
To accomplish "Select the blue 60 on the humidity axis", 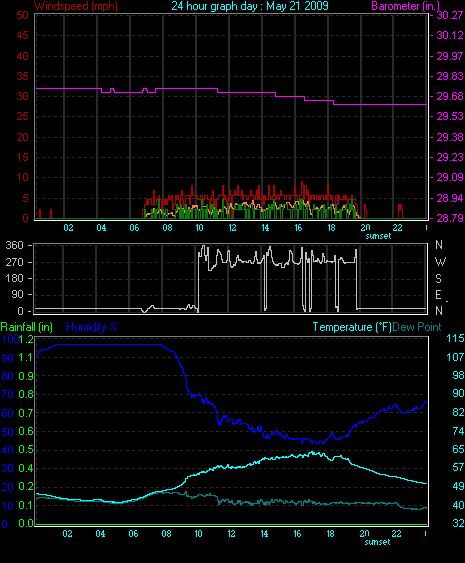I will (x=8, y=413).
